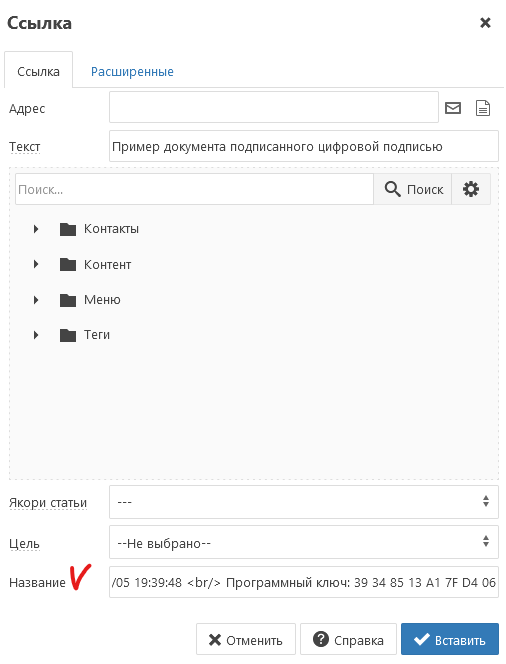
Task: Expand the Контент tree node
Action: point(36,265)
